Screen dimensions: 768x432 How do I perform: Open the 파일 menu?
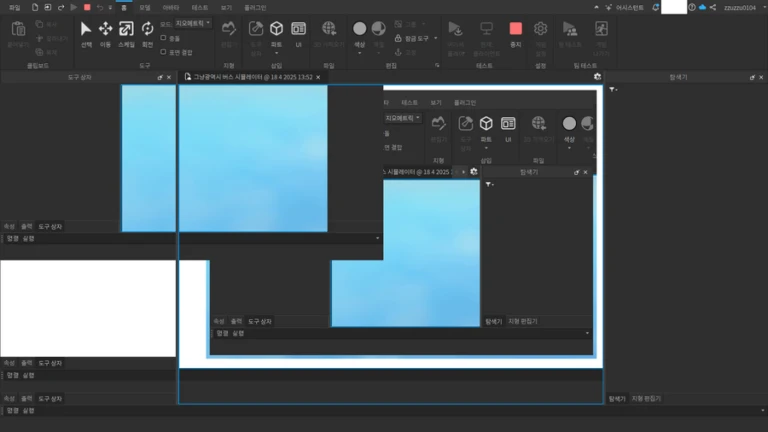coord(14,7)
